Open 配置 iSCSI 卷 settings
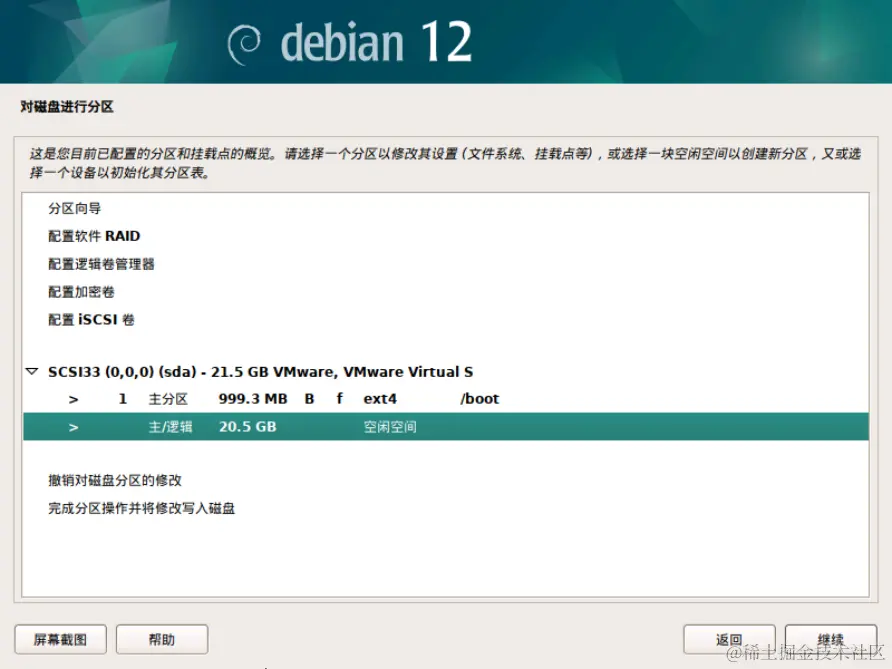Screen dimensions: 892x669 [x=90, y=320]
